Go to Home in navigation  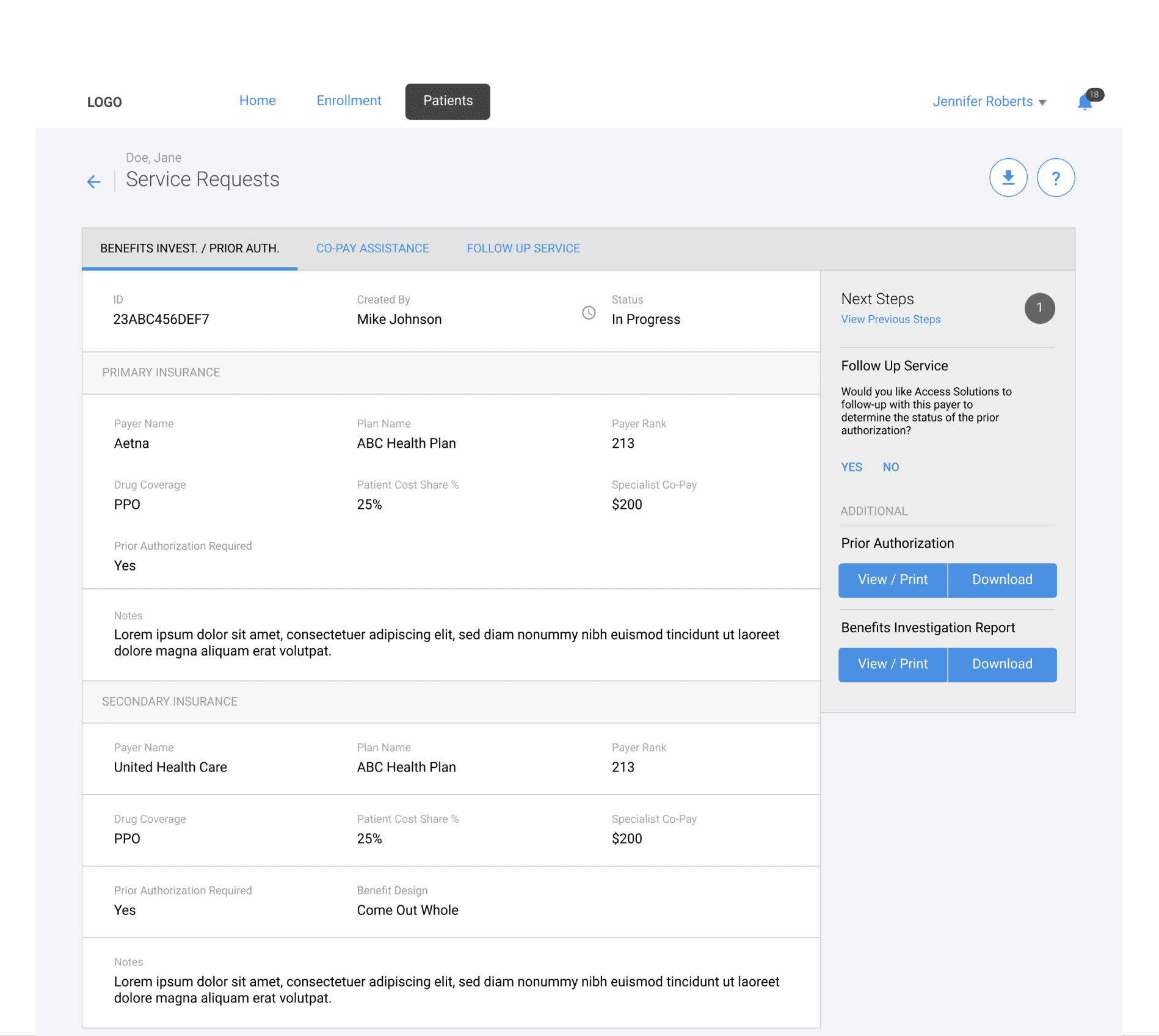coord(257,101)
